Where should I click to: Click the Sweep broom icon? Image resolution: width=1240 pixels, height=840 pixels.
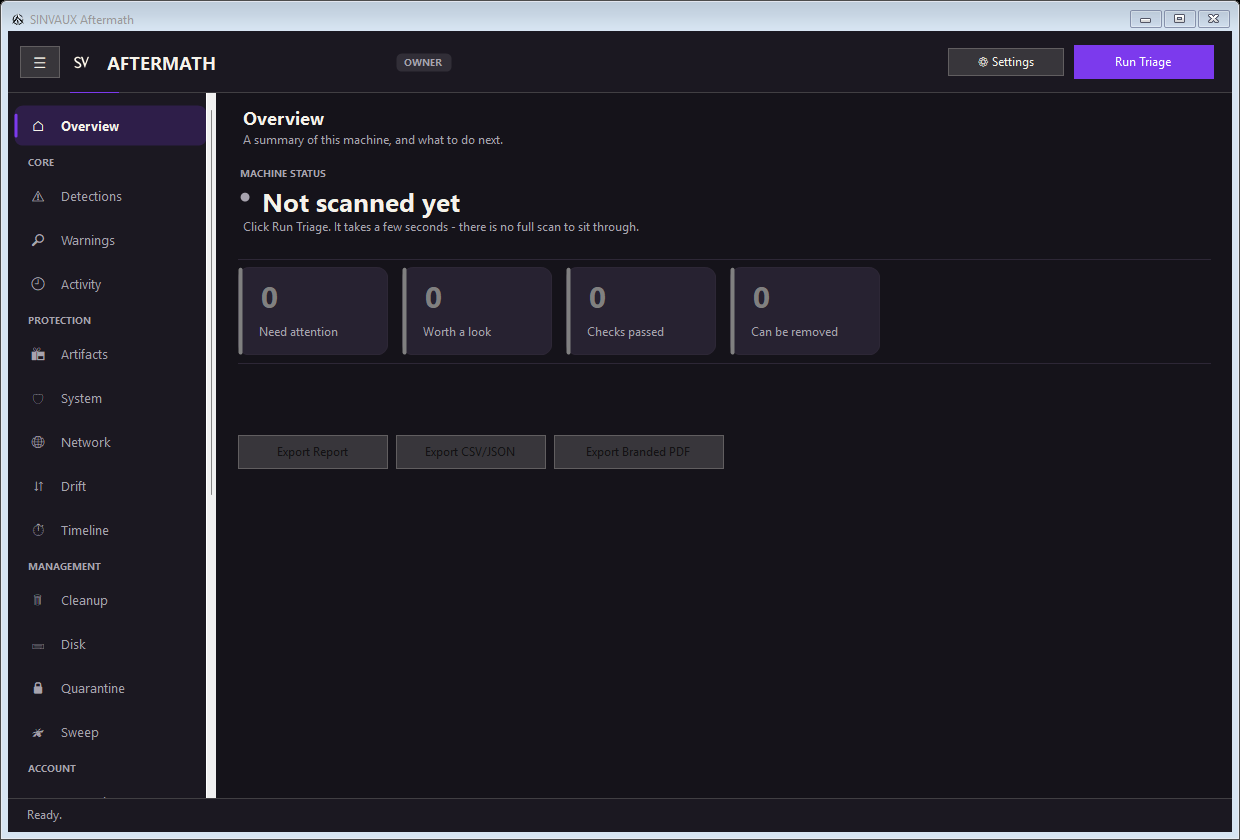(x=38, y=732)
